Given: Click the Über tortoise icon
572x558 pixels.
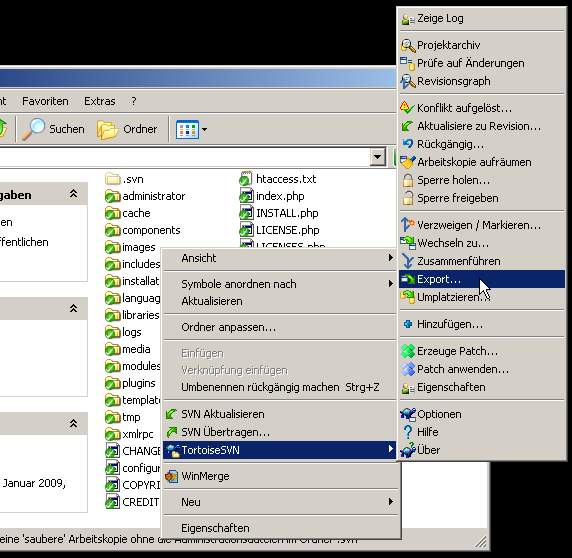Looking at the screenshot, I should click(408, 450).
